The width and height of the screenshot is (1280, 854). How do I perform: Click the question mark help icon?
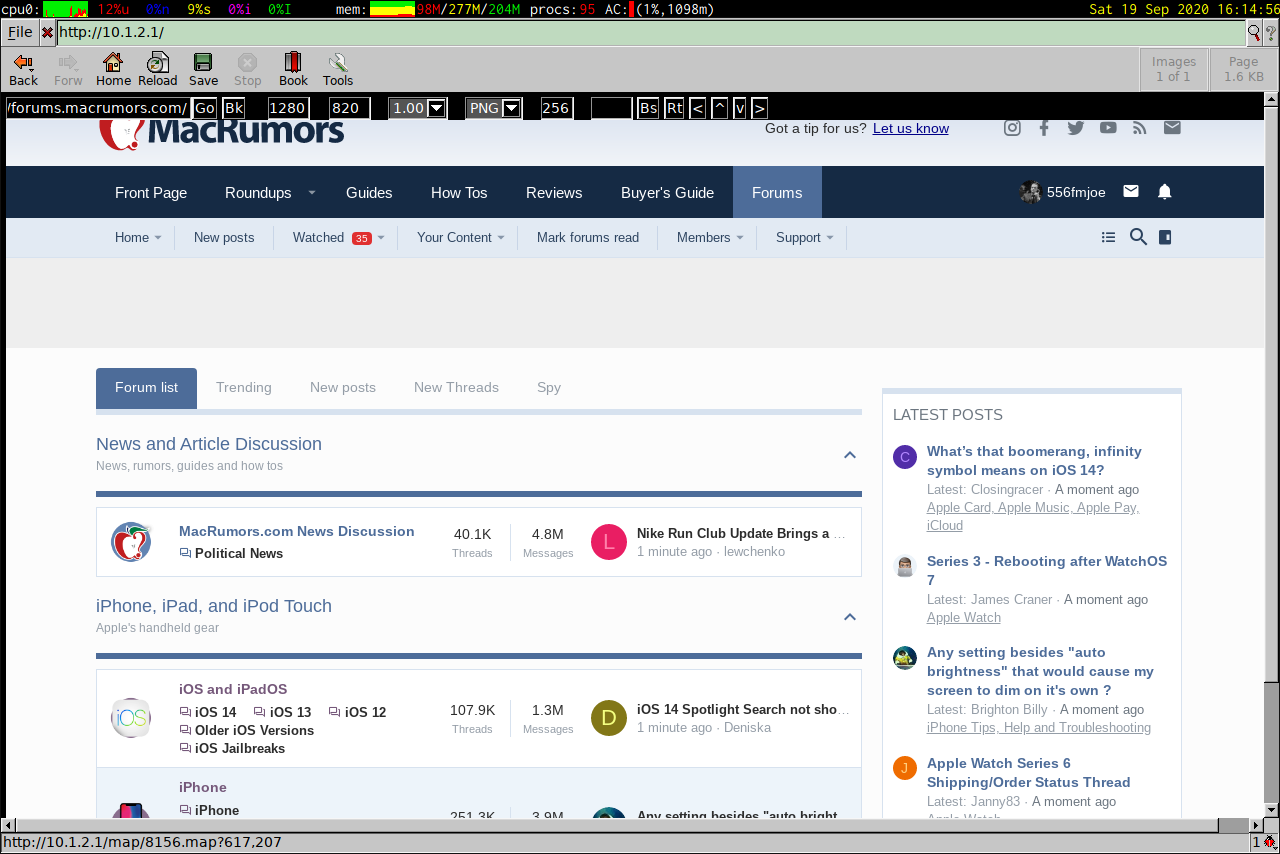(1269, 32)
